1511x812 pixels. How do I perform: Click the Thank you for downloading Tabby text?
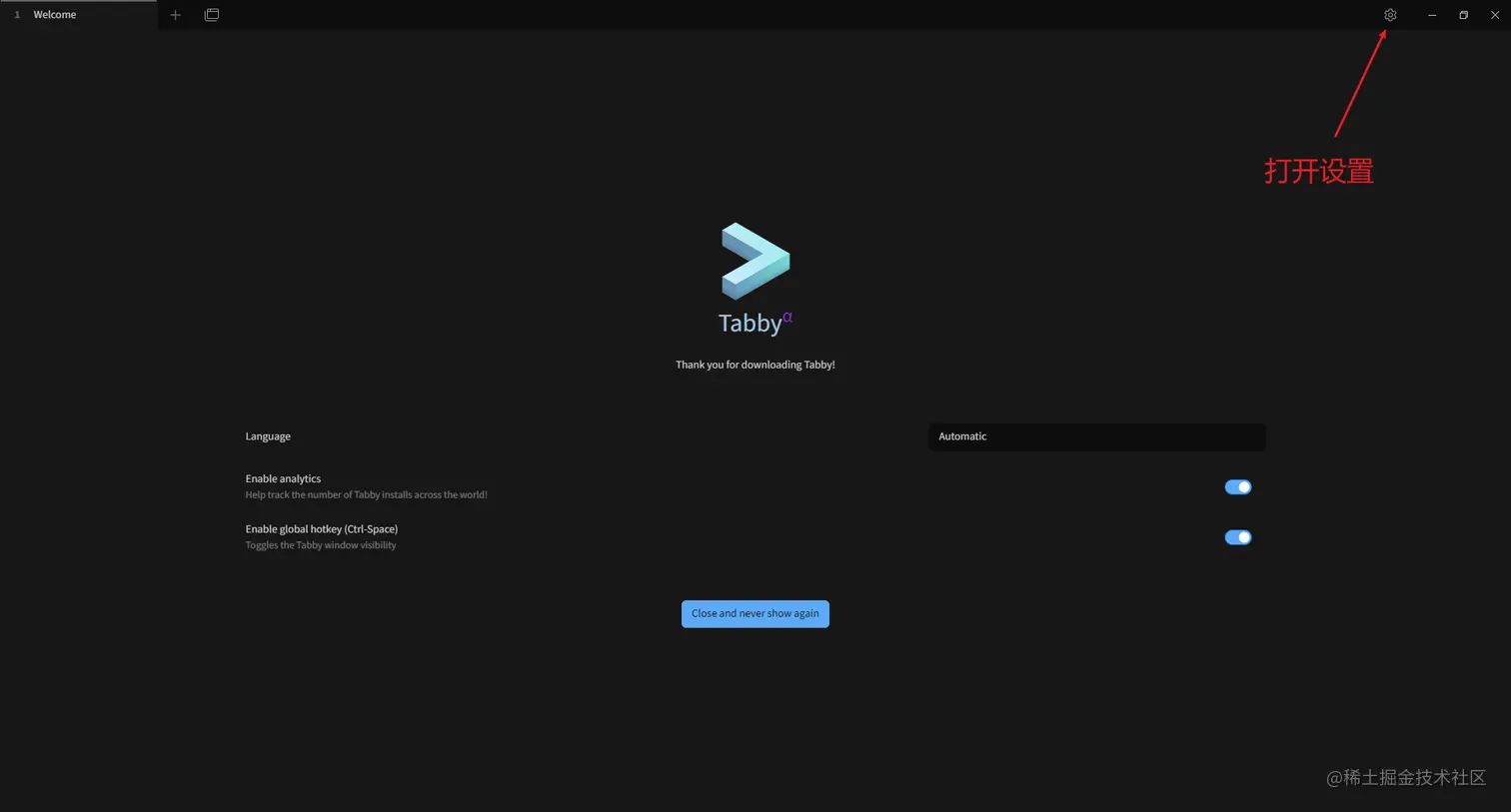pyautogui.click(x=755, y=364)
